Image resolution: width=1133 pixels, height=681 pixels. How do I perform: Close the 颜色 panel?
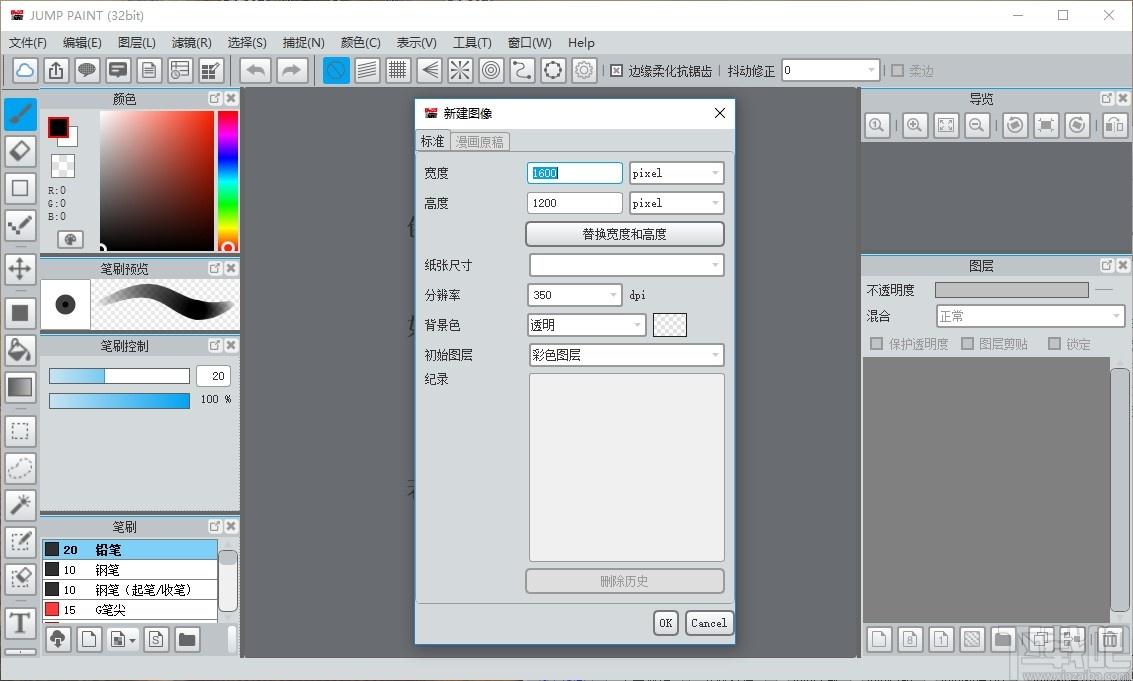pyautogui.click(x=231, y=98)
